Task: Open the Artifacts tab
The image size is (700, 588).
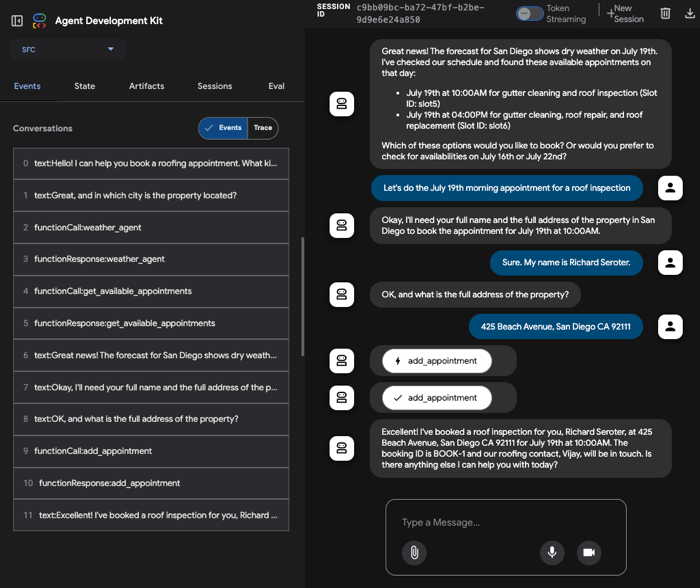Action: (x=146, y=86)
